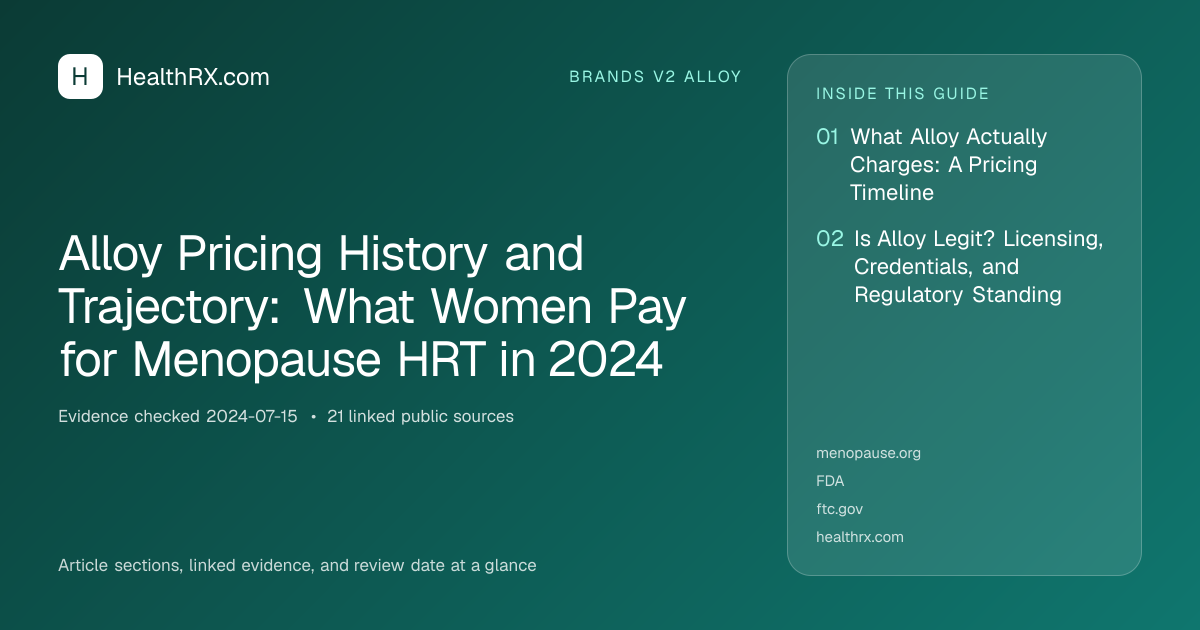The height and width of the screenshot is (630, 1200).
Task: Open the HealthRX.com site name
Action: [193, 77]
